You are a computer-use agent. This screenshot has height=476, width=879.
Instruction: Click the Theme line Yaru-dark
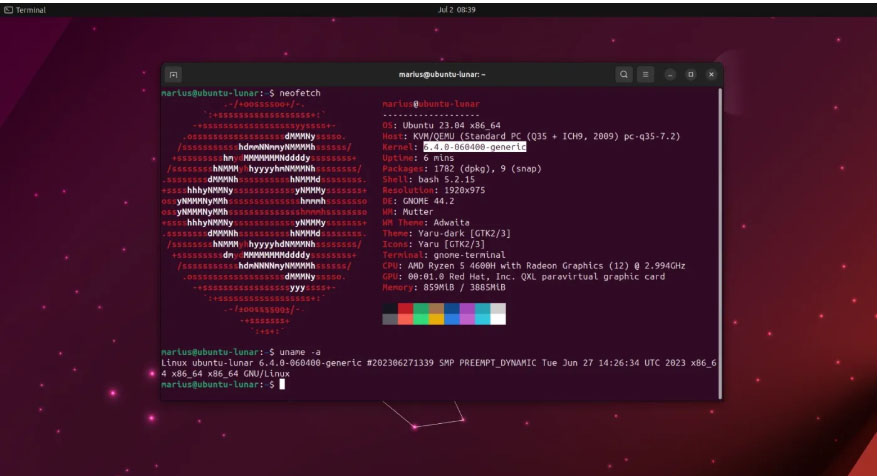tap(446, 233)
